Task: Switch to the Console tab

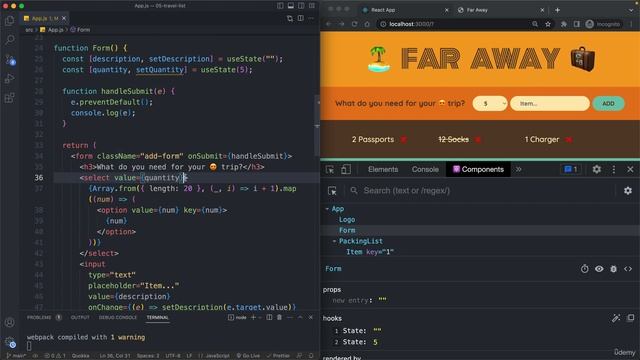Action: (x=425, y=169)
